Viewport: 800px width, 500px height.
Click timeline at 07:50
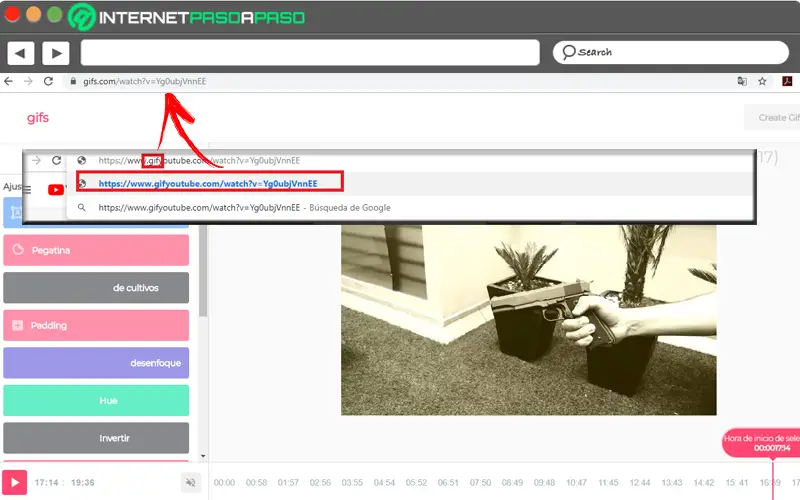pyautogui.click(x=480, y=483)
